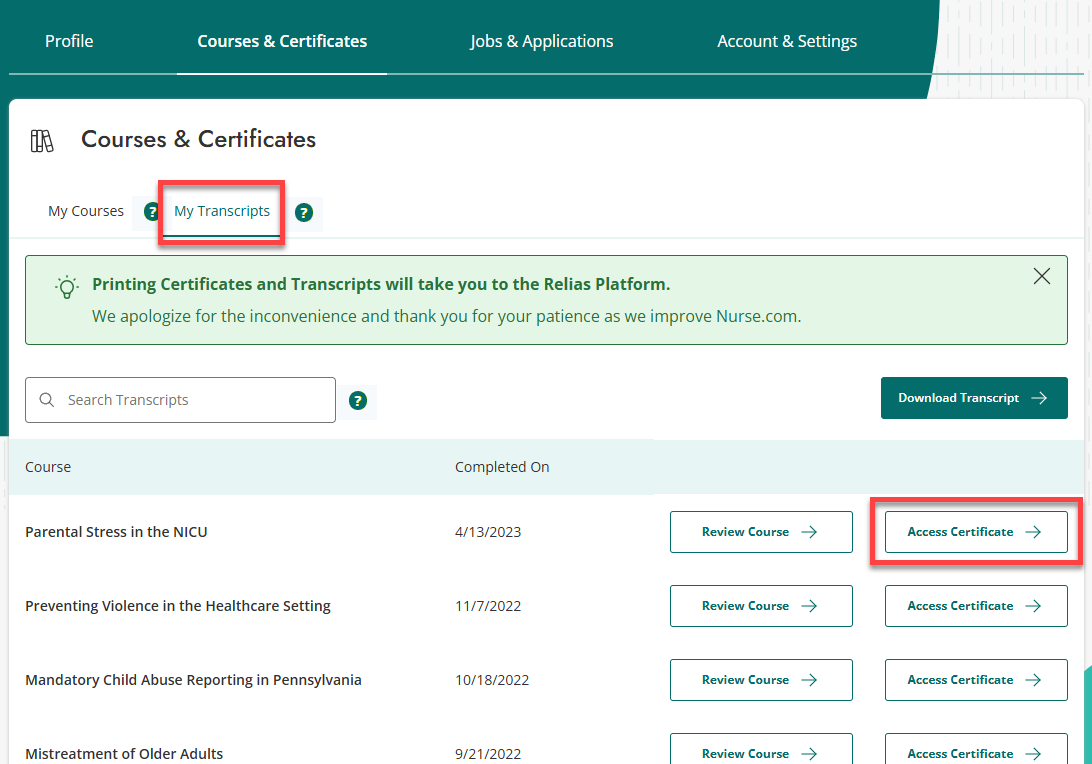Screen dimensions: 1092x764
Task: Select the My Transcripts sub-tab
Action: 221,211
